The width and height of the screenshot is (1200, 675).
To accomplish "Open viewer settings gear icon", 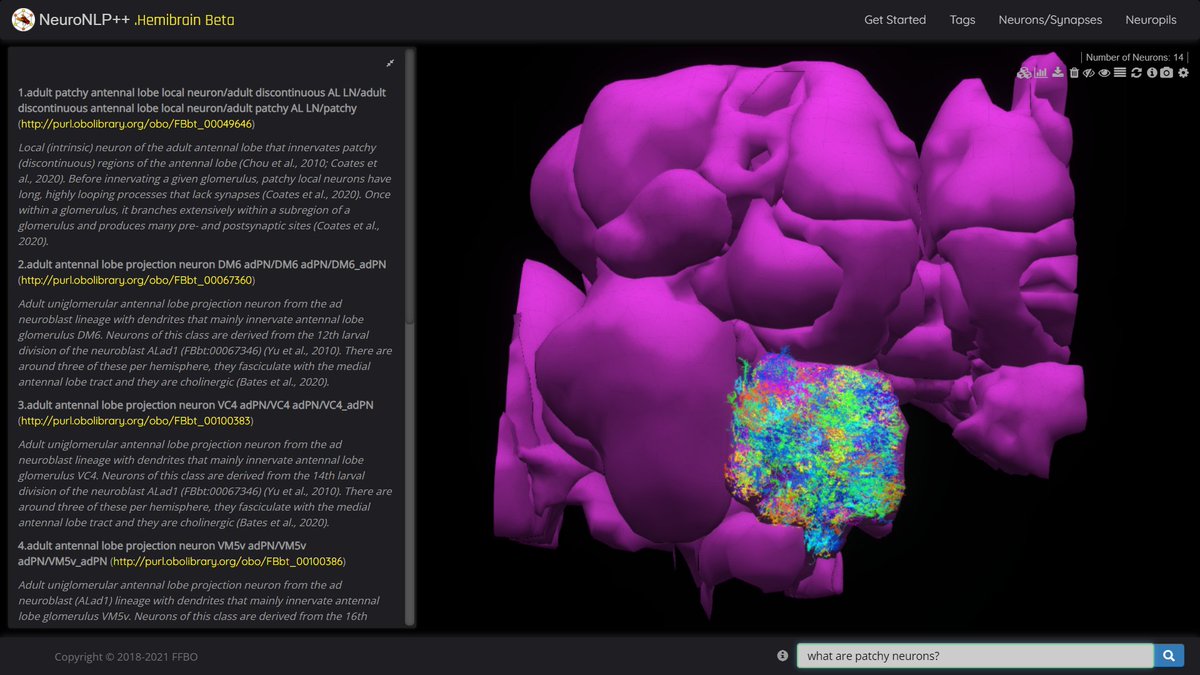I will tap(1183, 73).
